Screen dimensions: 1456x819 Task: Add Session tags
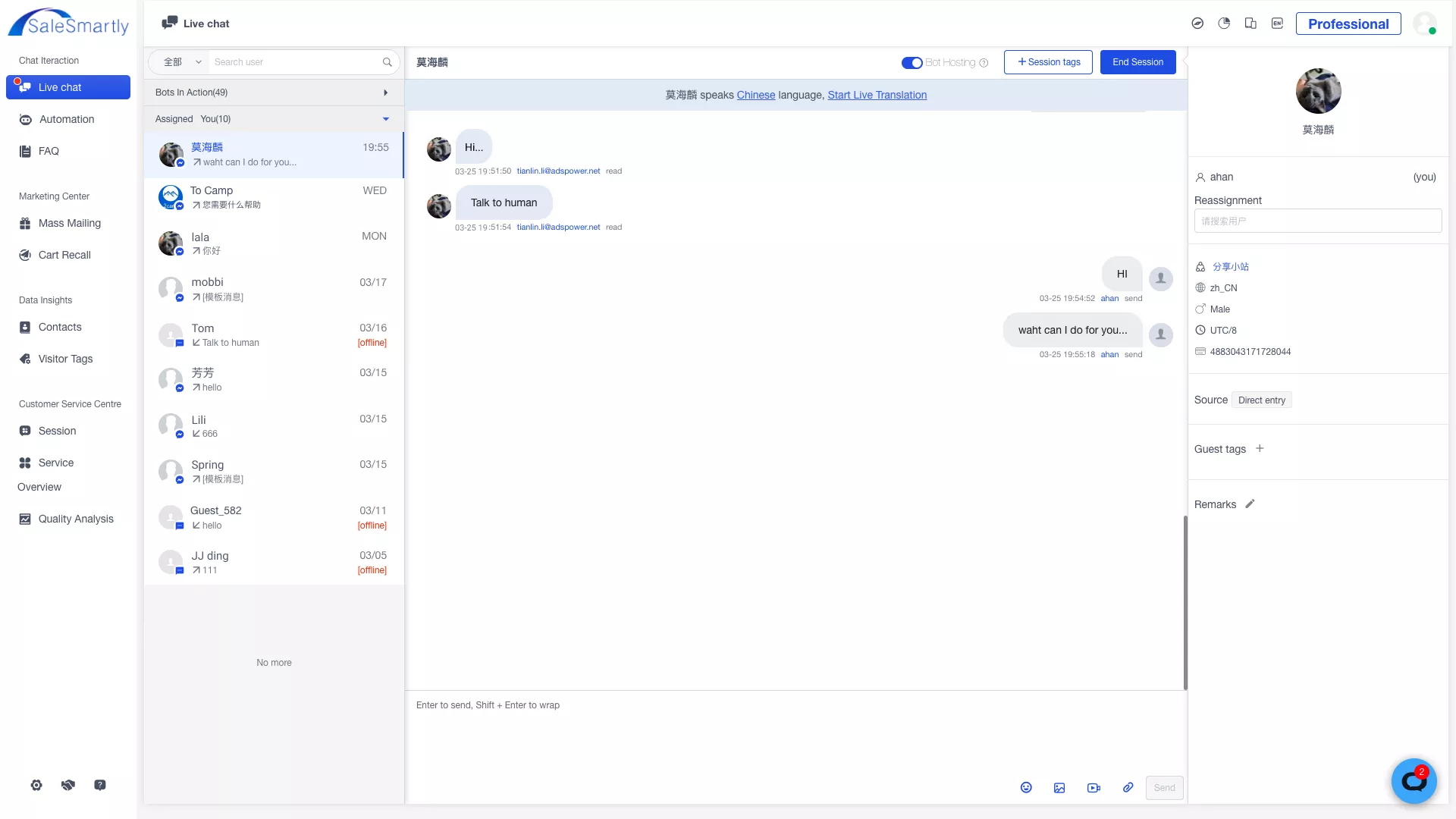click(x=1048, y=62)
